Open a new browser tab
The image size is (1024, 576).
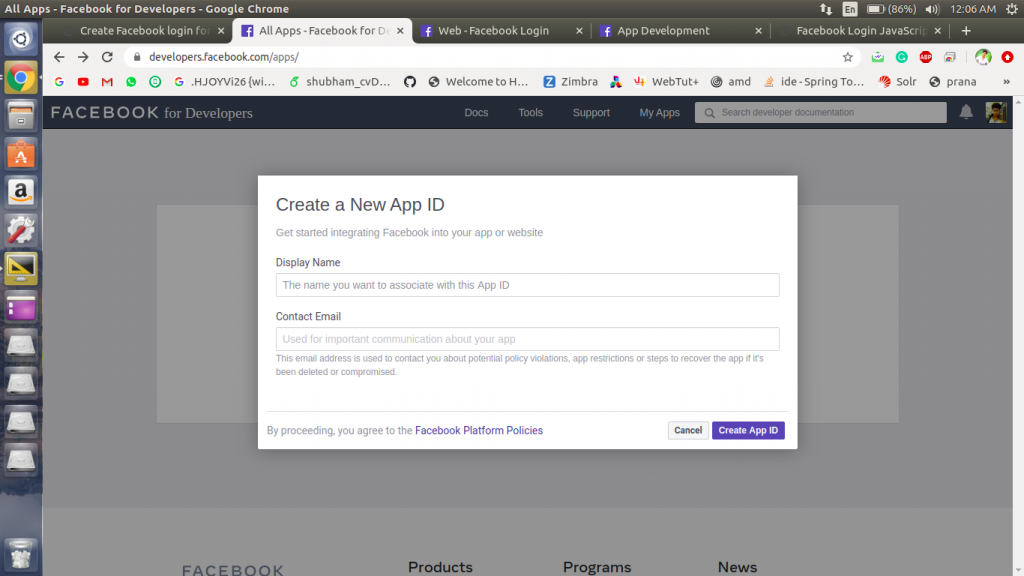966,31
